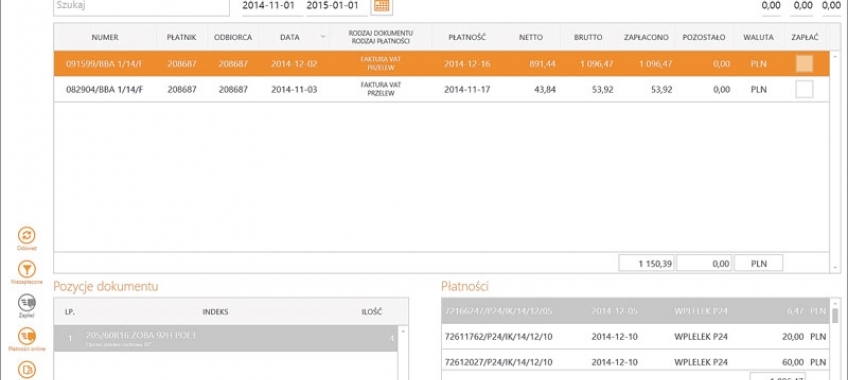Click the Odśwież refresh icon
This screenshot has width=848, height=380.
click(x=26, y=235)
